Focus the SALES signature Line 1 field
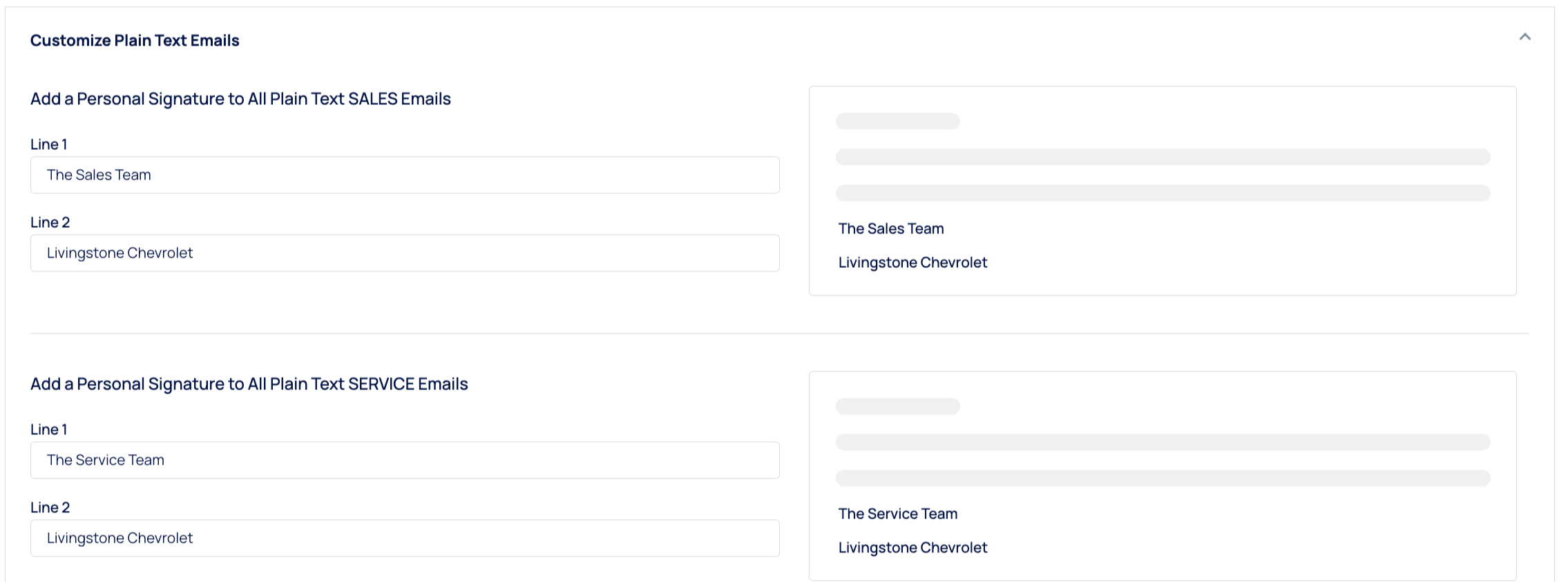1568x582 pixels. point(405,175)
